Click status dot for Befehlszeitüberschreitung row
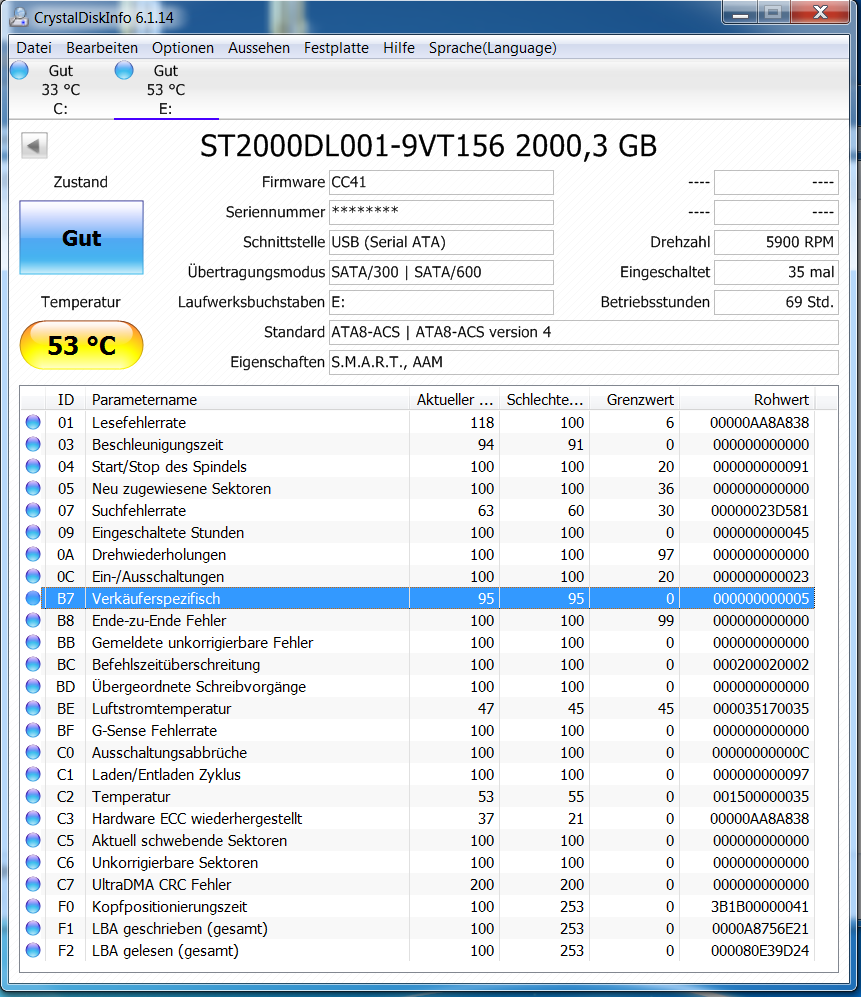This screenshot has height=997, width=861. pos(33,664)
